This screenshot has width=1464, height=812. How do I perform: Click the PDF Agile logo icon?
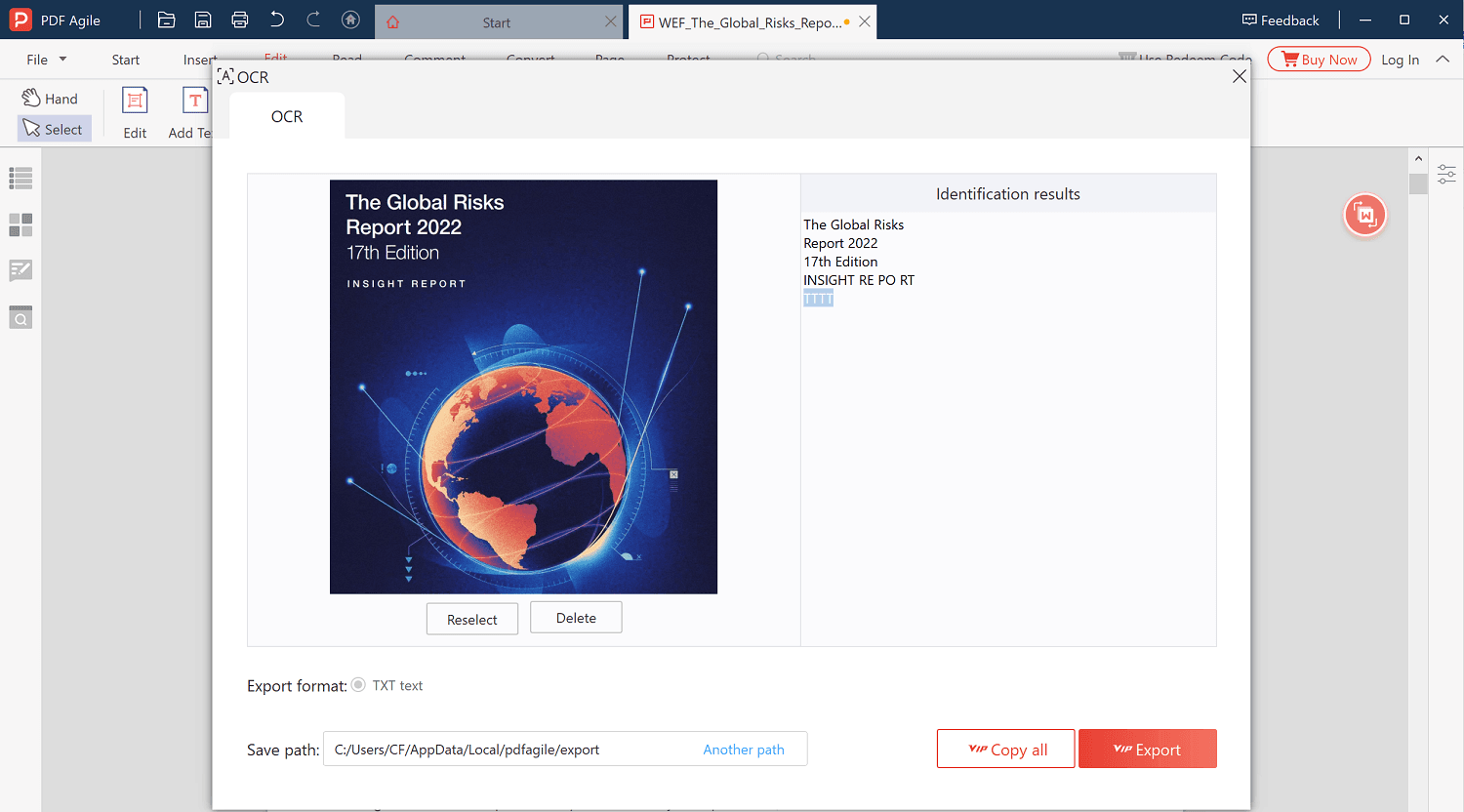coord(20,20)
